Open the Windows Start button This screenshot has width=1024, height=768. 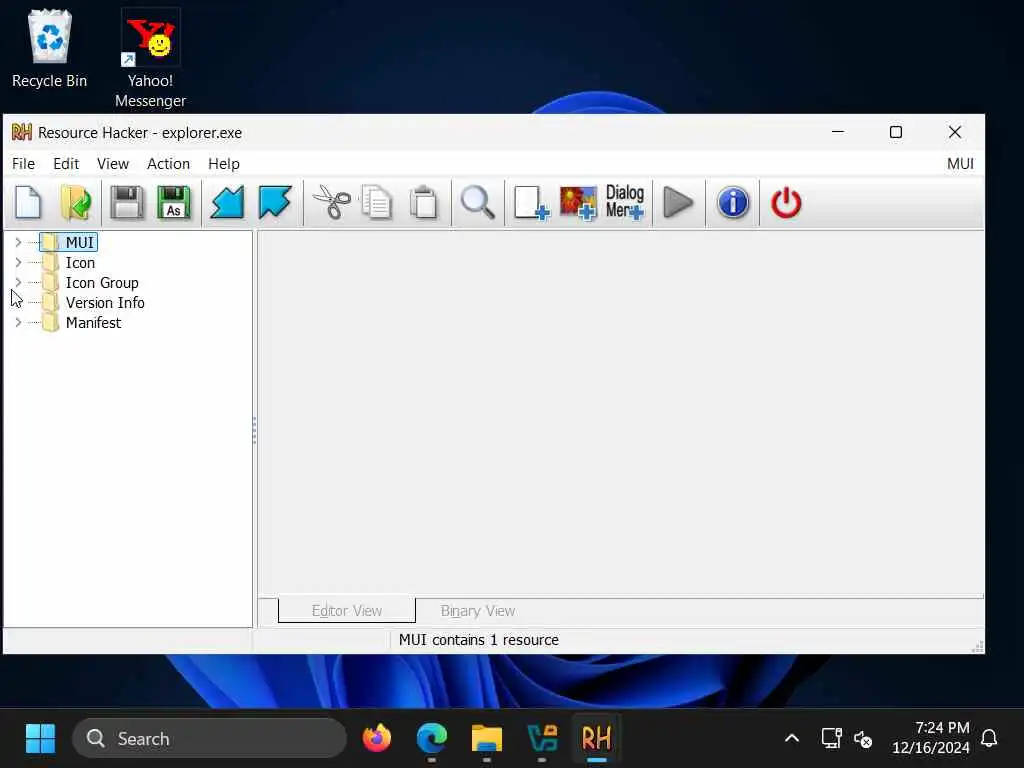tap(40, 739)
